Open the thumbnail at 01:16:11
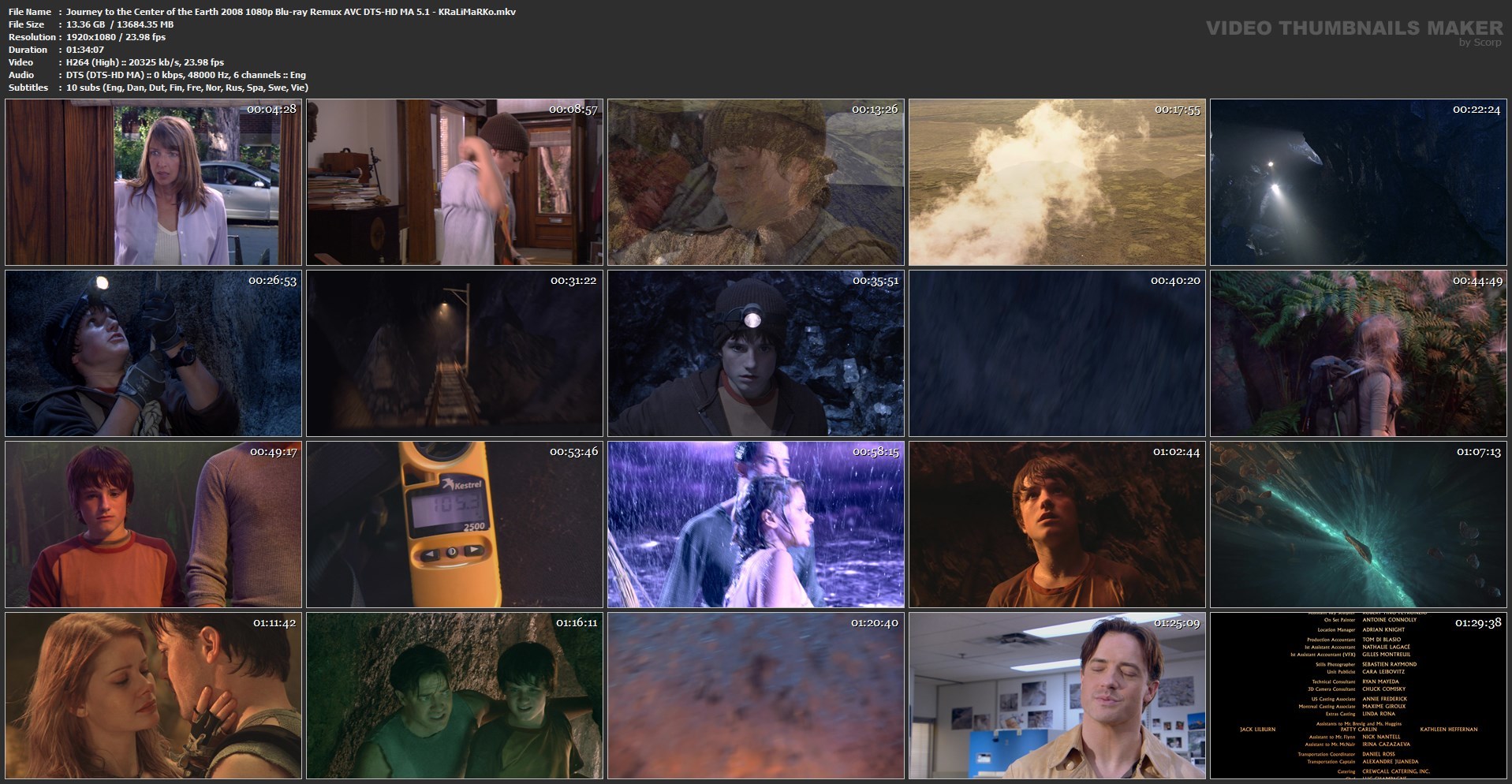This screenshot has height=784, width=1512. click(455, 696)
